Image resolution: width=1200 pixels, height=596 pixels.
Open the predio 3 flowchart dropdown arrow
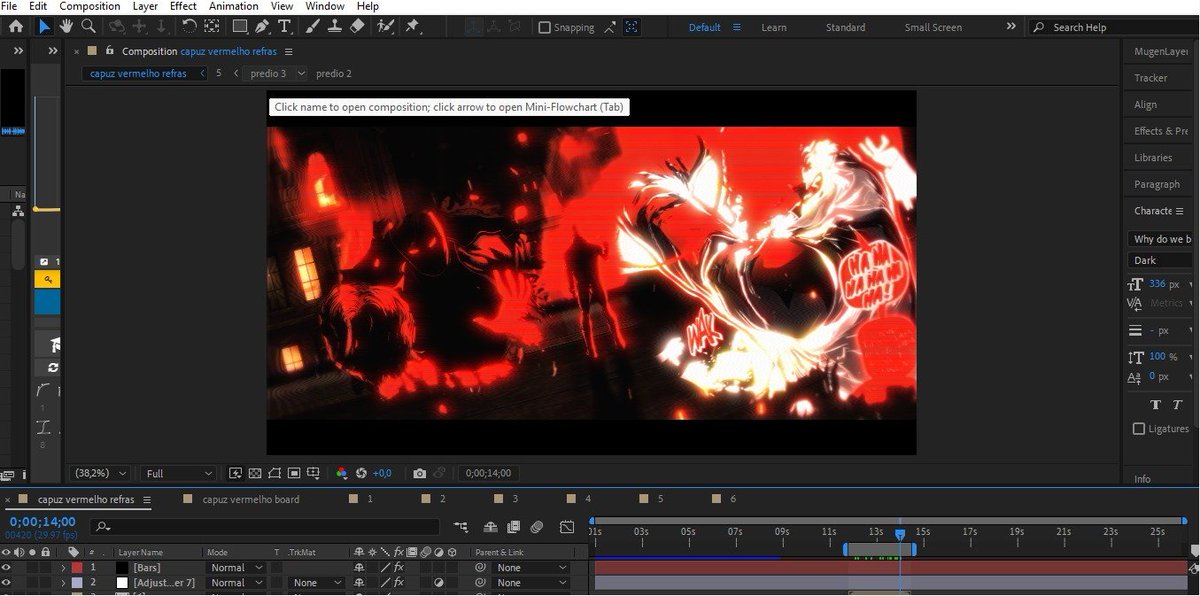[x=301, y=73]
